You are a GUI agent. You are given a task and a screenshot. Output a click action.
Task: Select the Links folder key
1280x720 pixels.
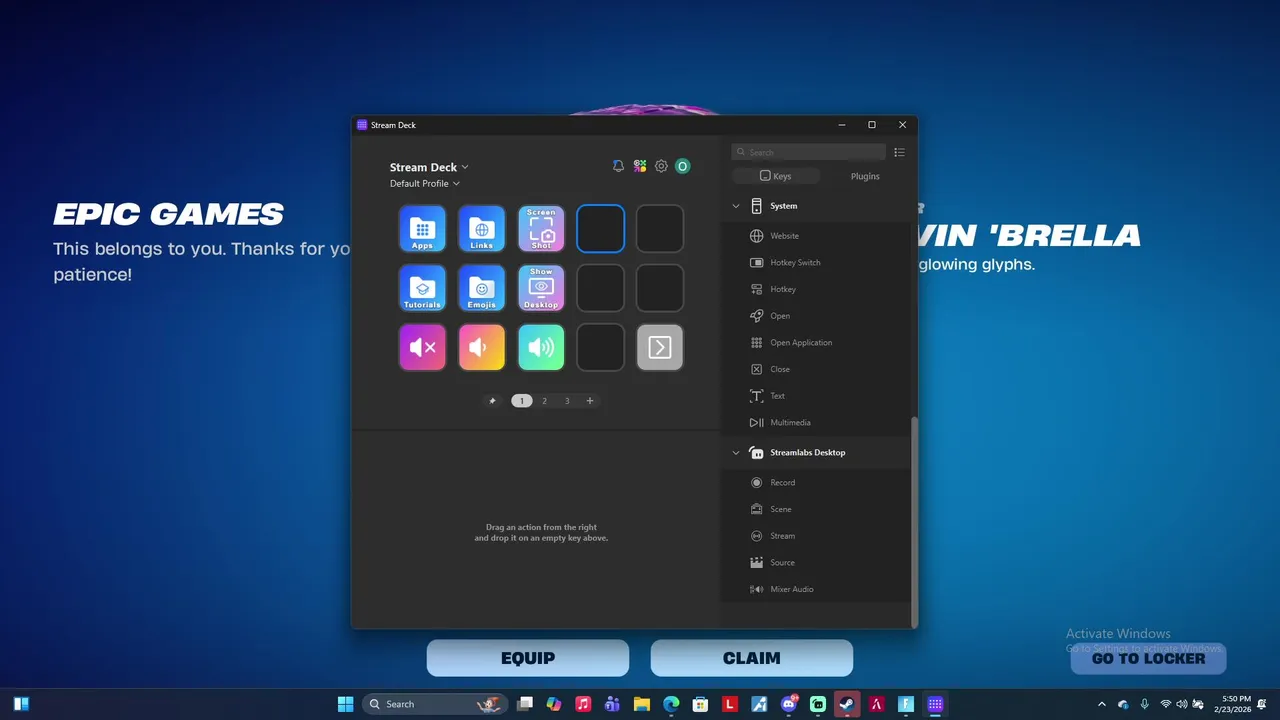481,229
